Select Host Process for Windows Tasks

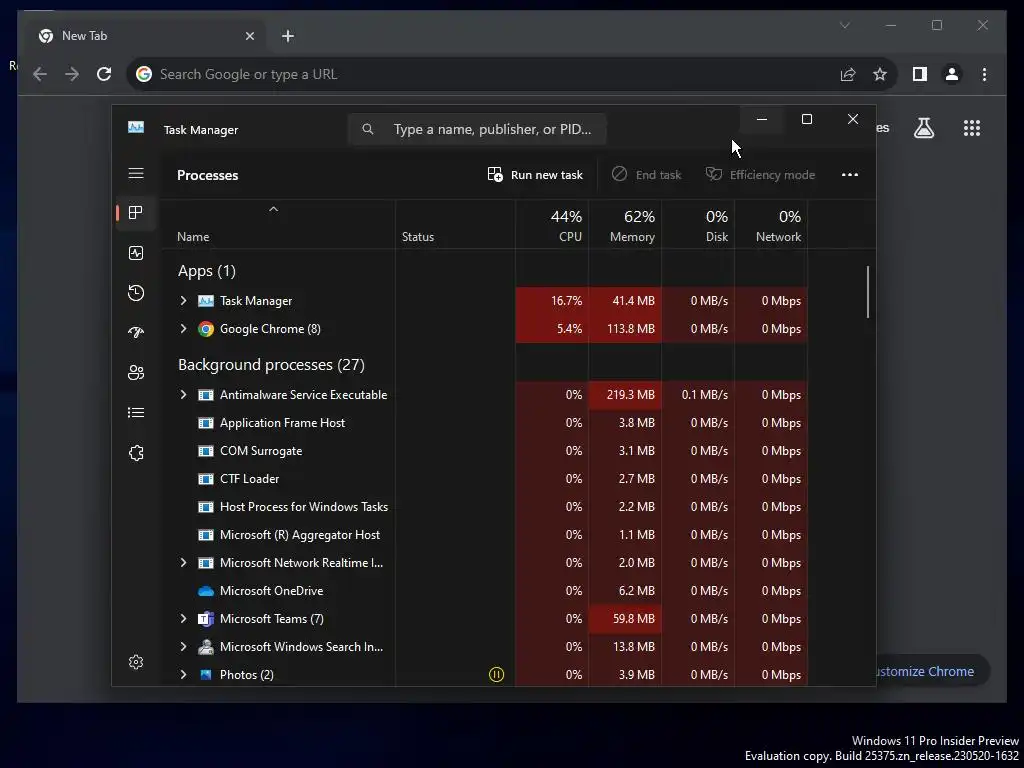[484, 507]
